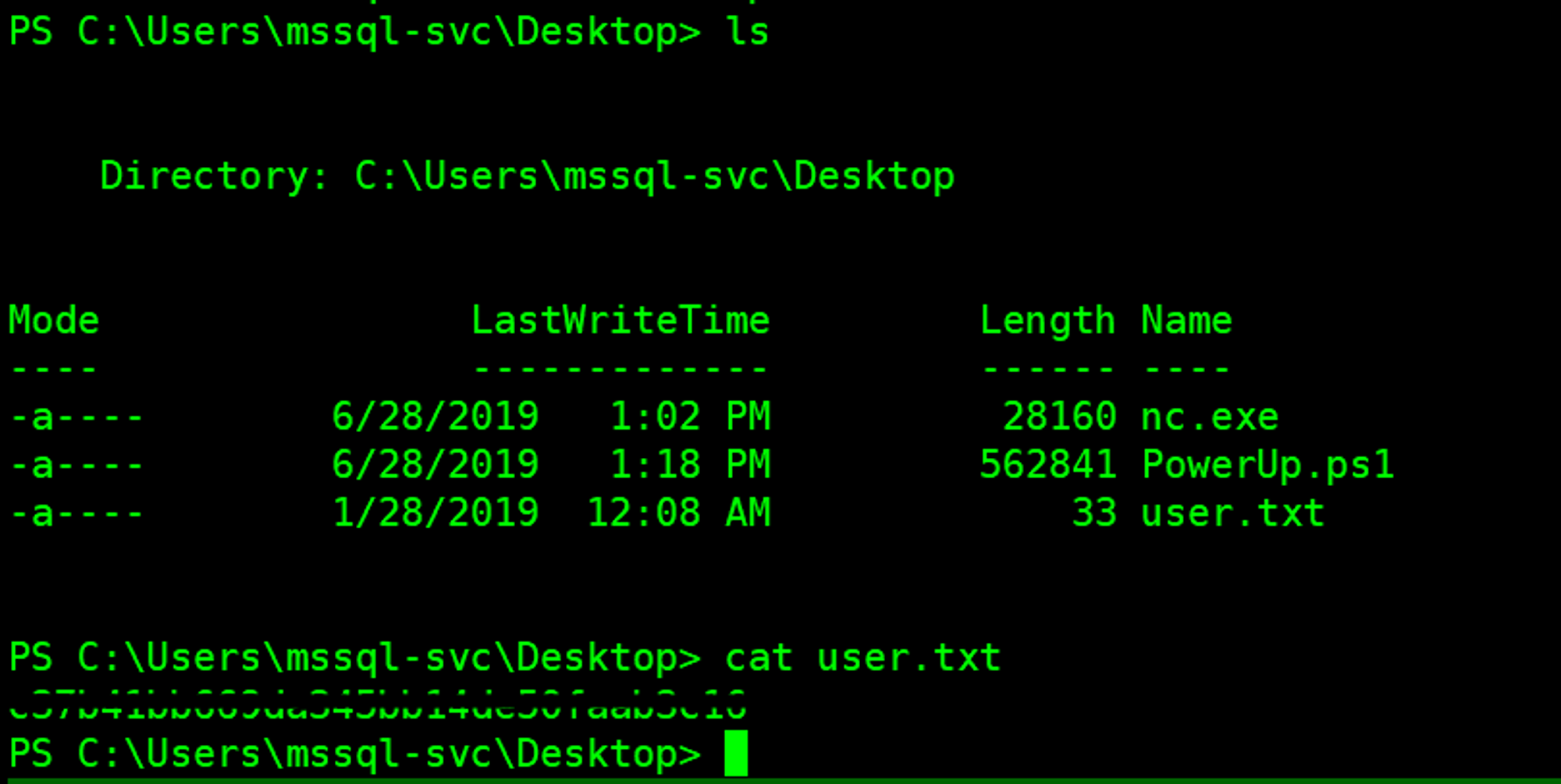Click the 33 length value for user.txt
The width and height of the screenshot is (1561, 784).
[x=1094, y=513]
